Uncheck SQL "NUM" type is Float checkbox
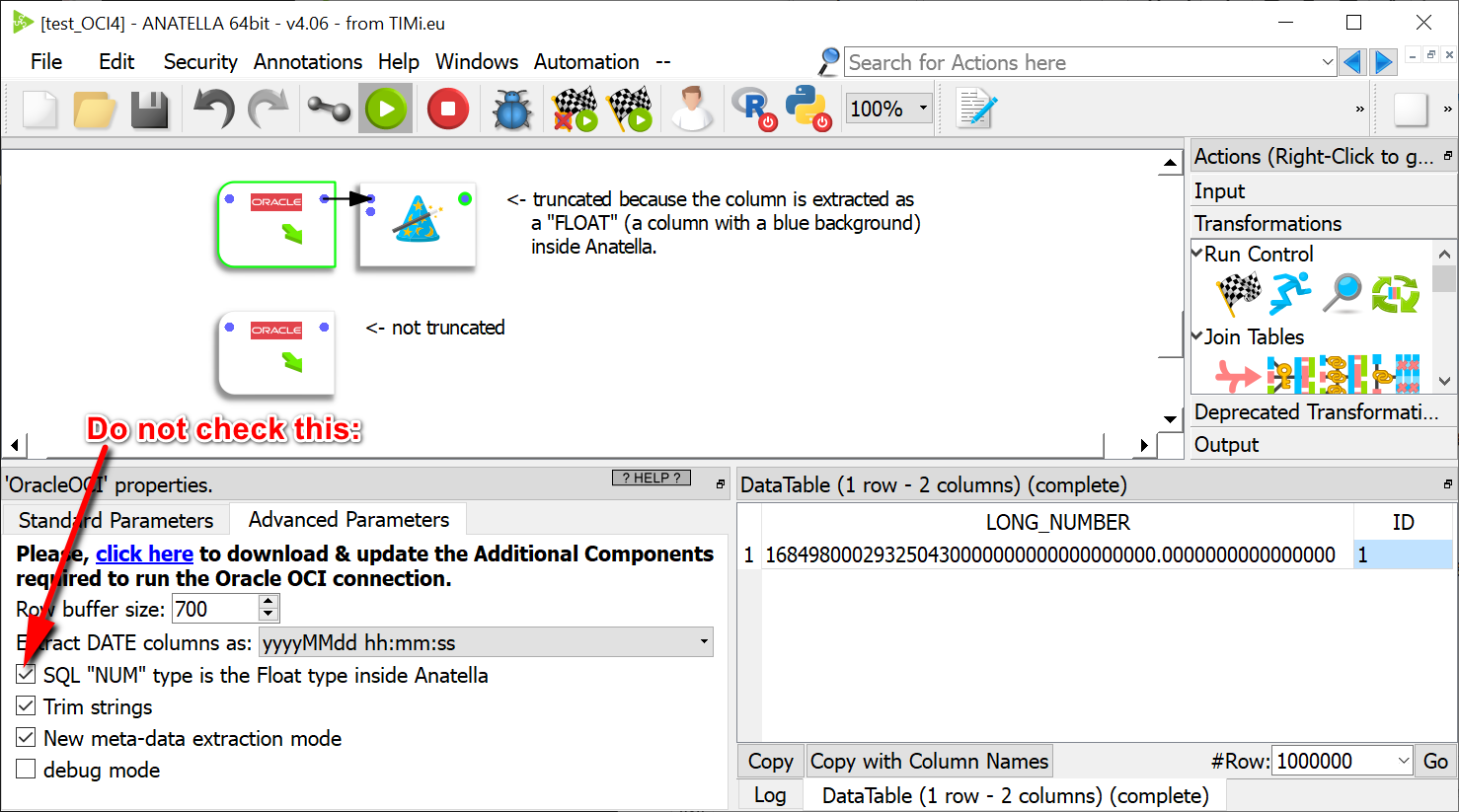The width and height of the screenshot is (1459, 812). (27, 675)
